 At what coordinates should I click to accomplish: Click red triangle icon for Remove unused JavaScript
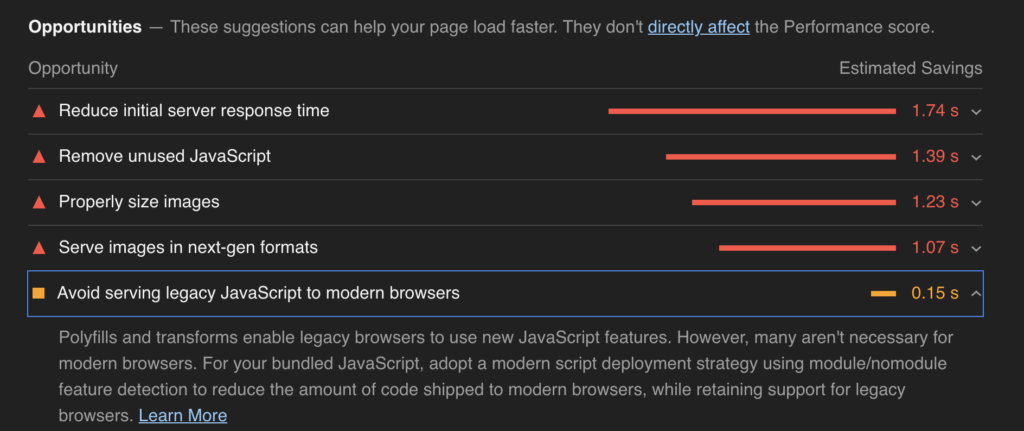(x=39, y=157)
